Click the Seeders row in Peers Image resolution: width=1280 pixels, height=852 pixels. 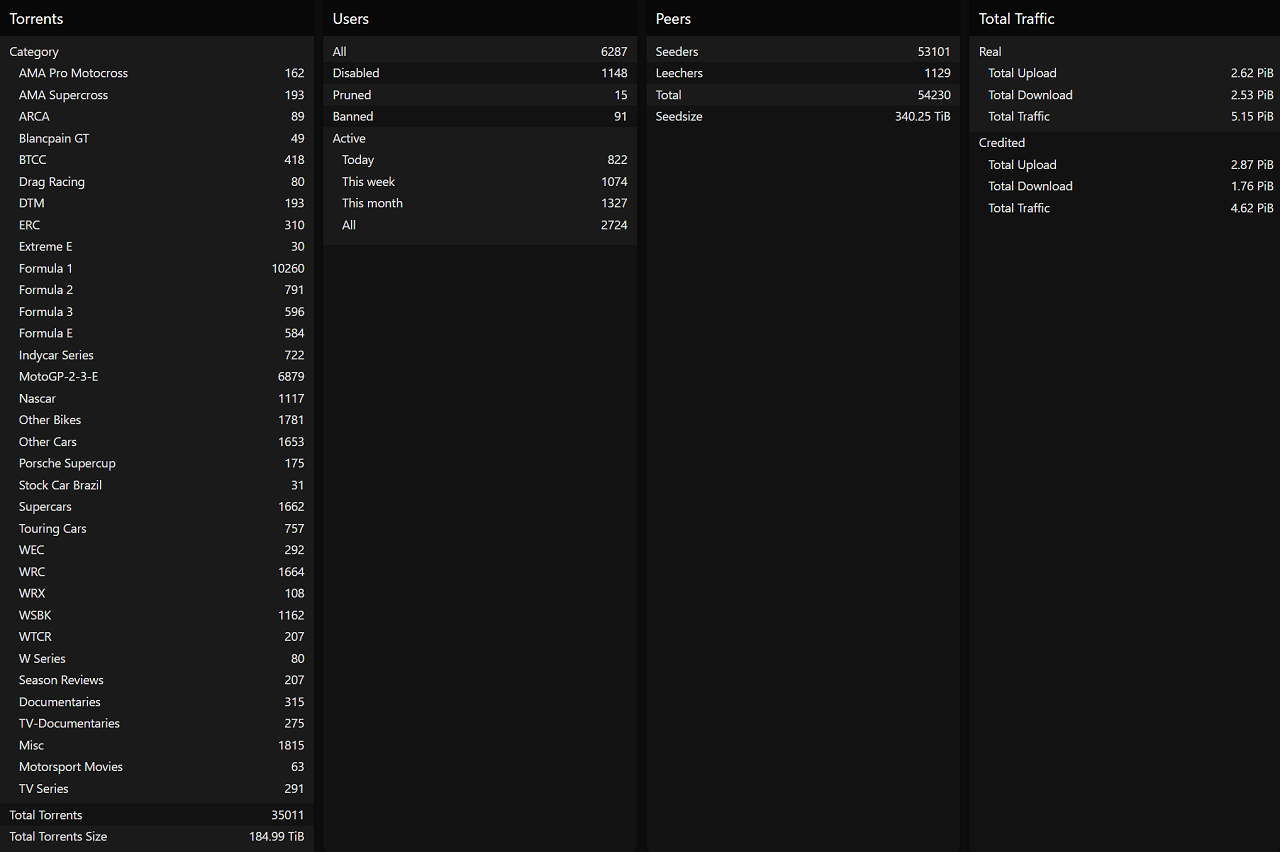click(x=677, y=52)
